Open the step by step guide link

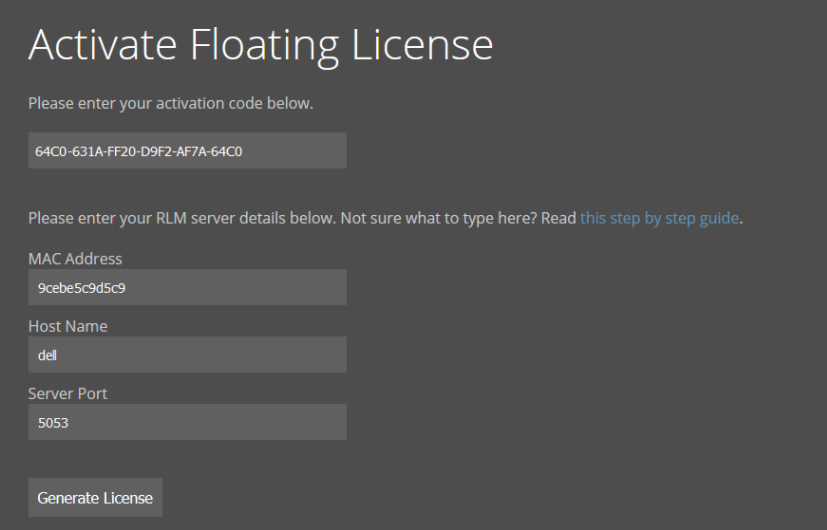[659, 218]
